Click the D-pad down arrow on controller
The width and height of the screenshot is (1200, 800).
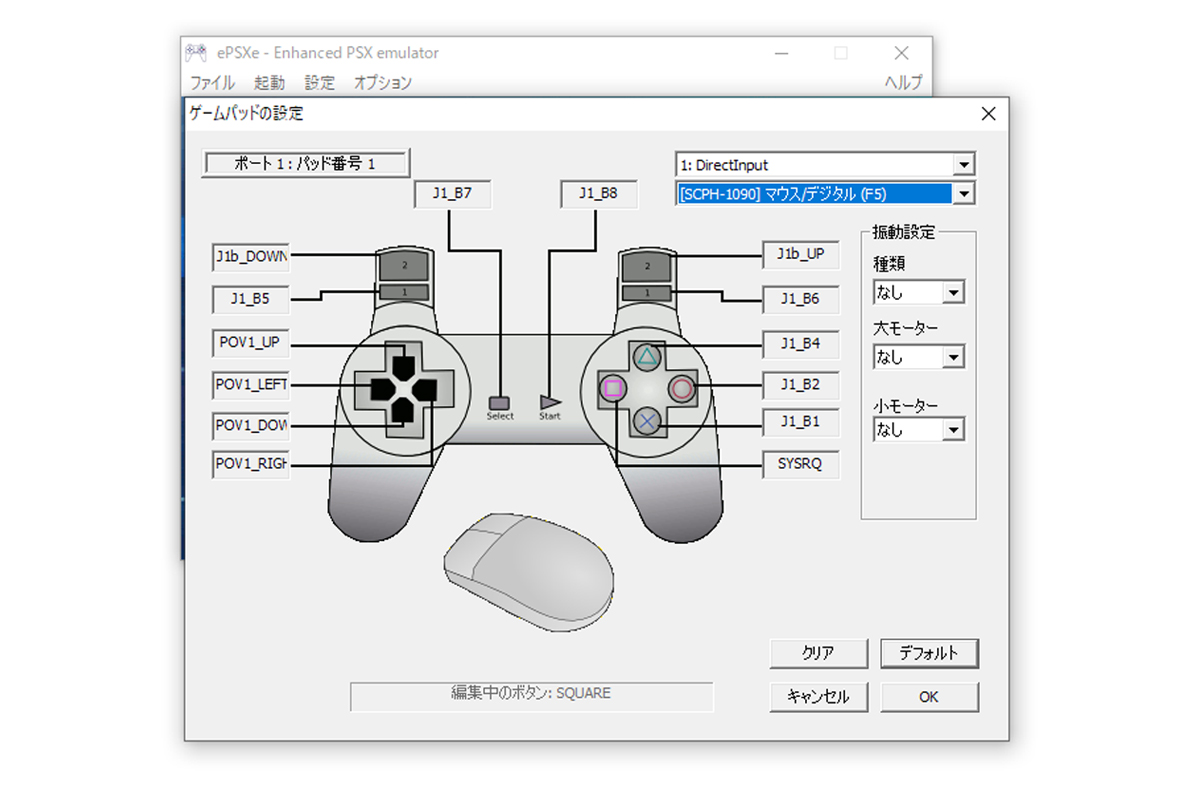[x=401, y=410]
